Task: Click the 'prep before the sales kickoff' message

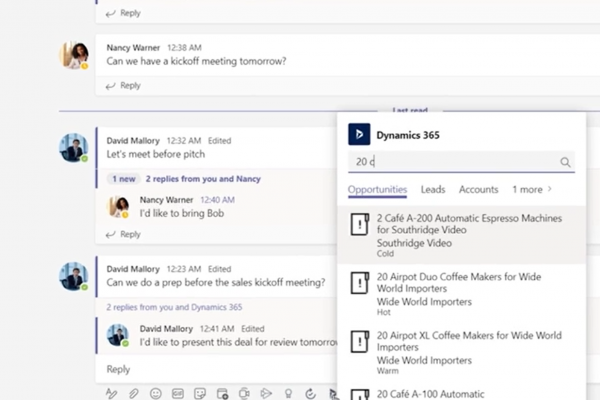Action: (x=216, y=282)
